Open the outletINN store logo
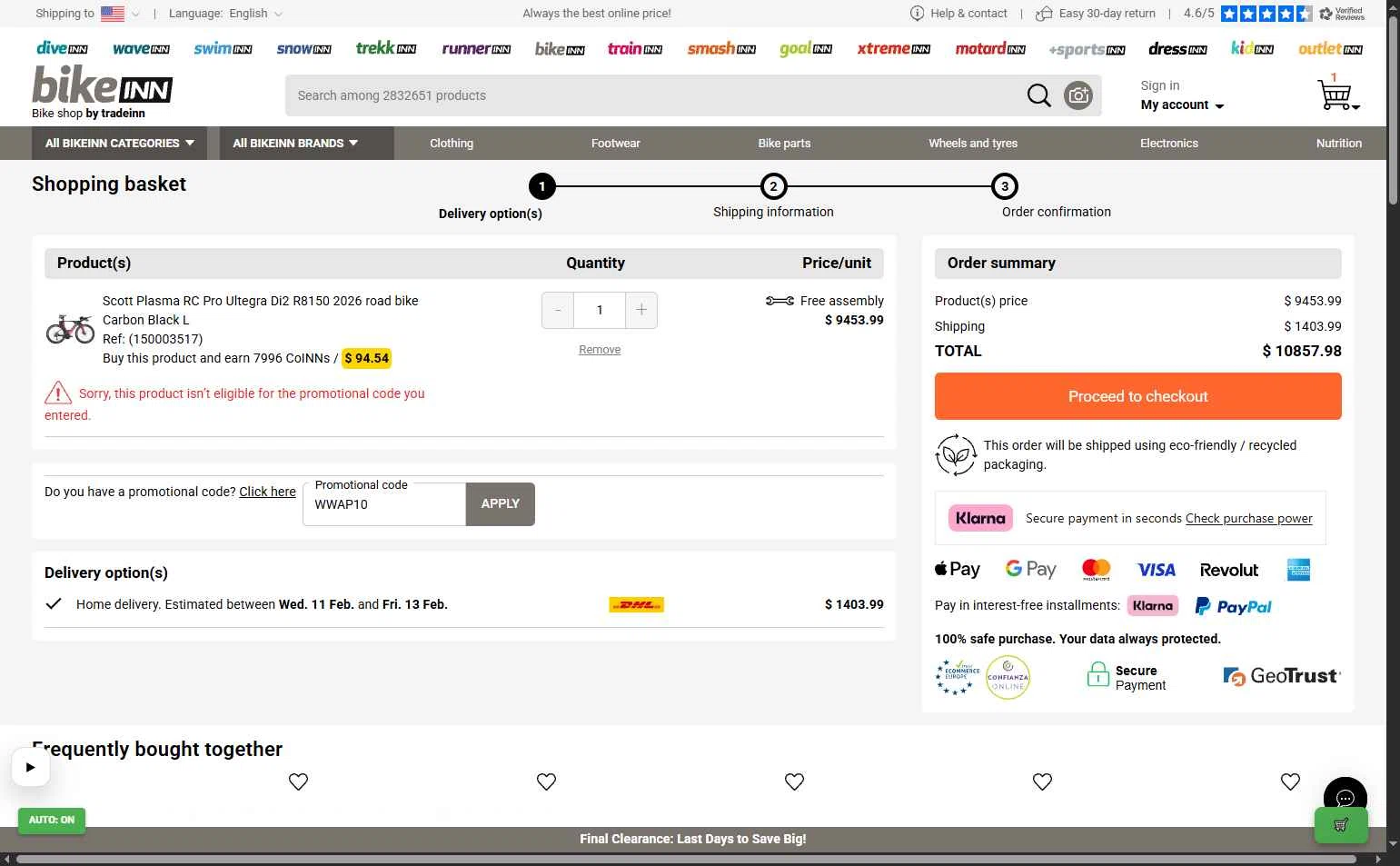Viewport: 1400px width, 866px height. coord(1330,49)
